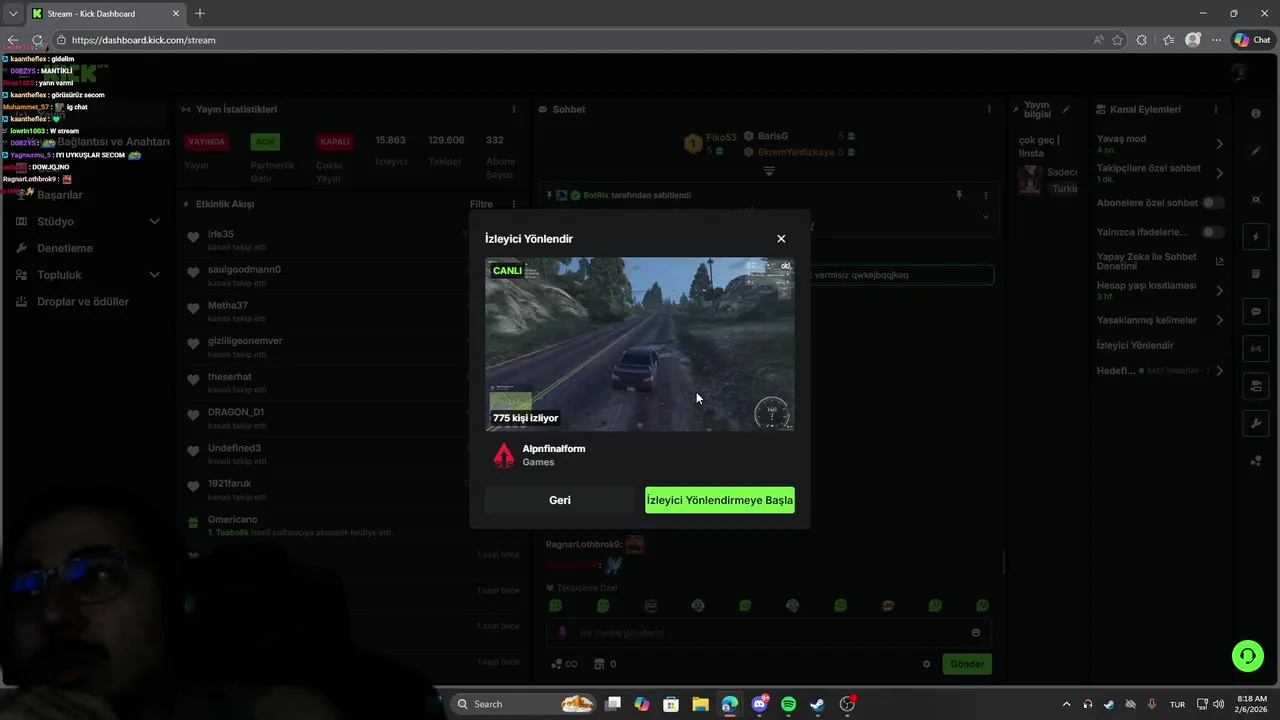The image size is (1280, 720).
Task: Open Spotify from the taskbar
Action: pyautogui.click(x=788, y=704)
